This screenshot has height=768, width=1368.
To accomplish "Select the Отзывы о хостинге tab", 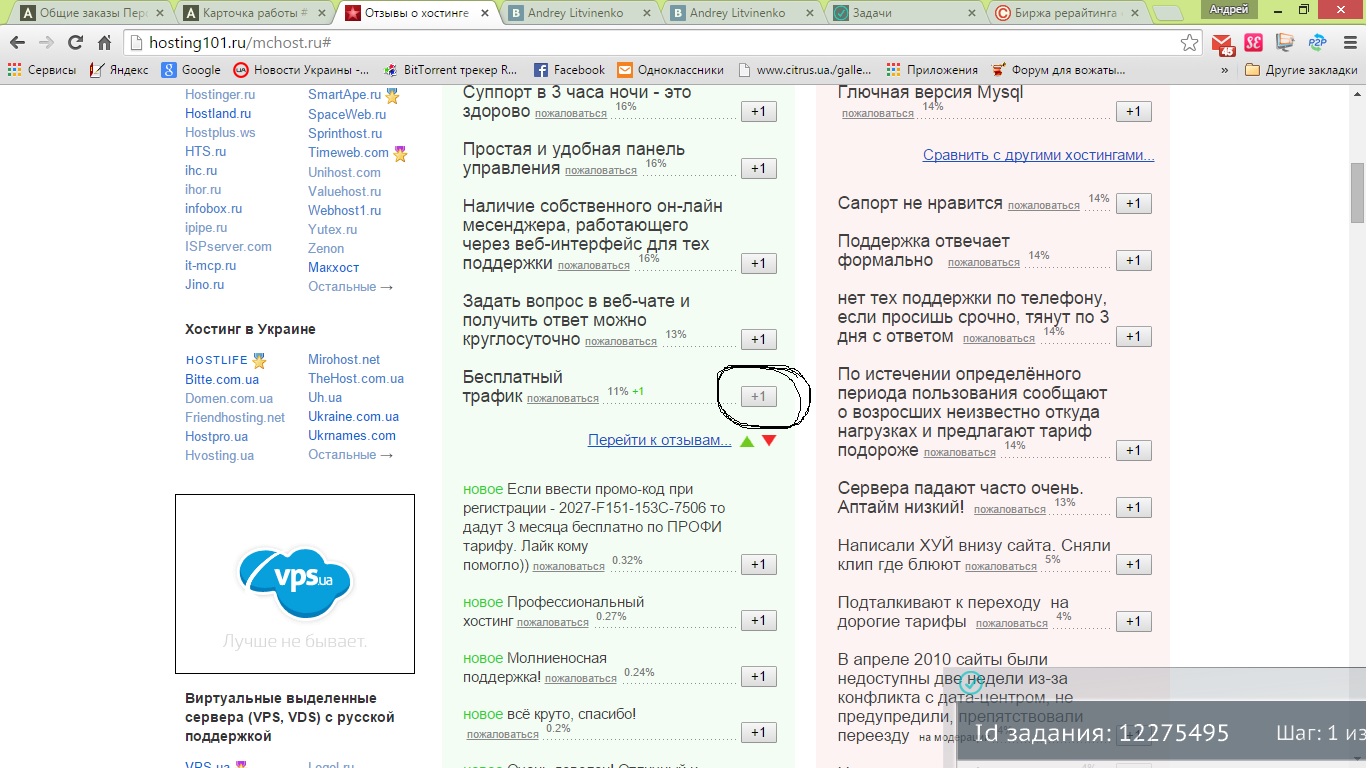I will pyautogui.click(x=414, y=13).
